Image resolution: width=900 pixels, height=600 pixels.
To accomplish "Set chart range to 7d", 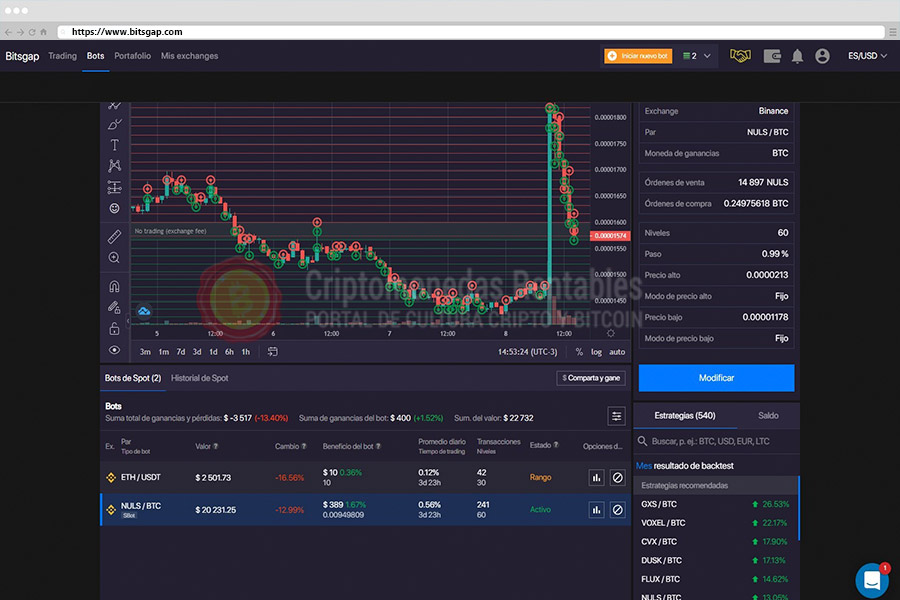I will (x=181, y=352).
